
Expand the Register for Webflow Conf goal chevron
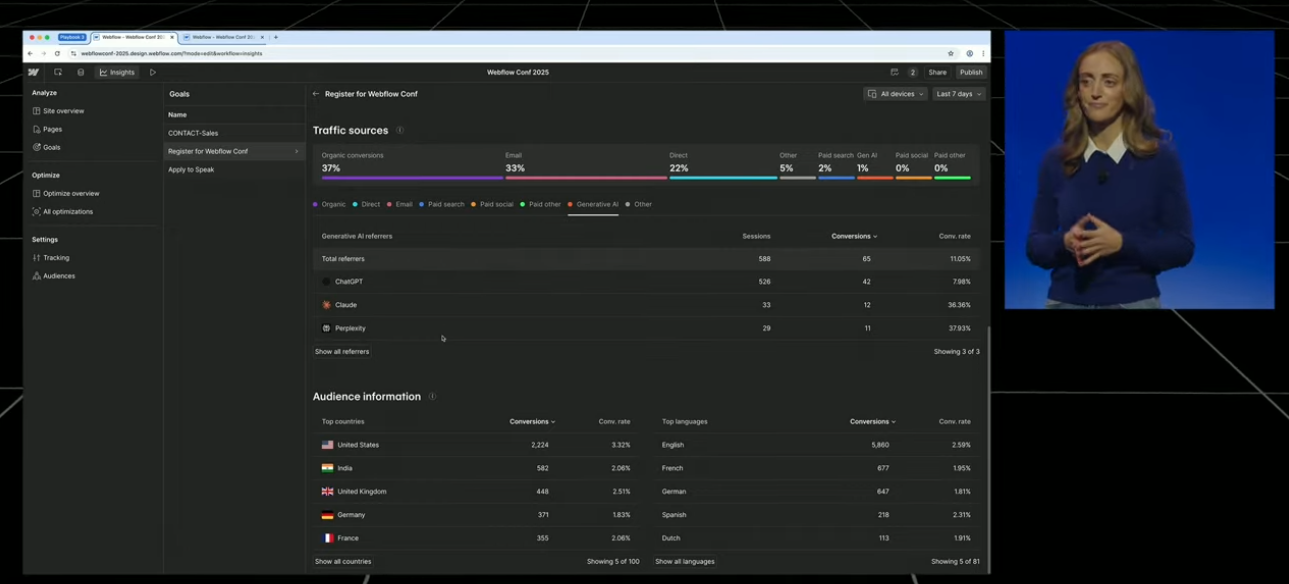pos(296,151)
